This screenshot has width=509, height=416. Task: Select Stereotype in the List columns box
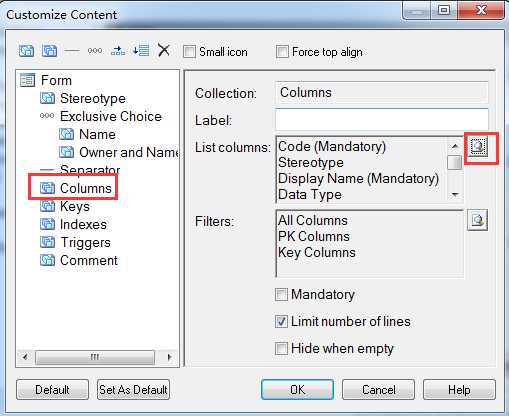point(311,163)
